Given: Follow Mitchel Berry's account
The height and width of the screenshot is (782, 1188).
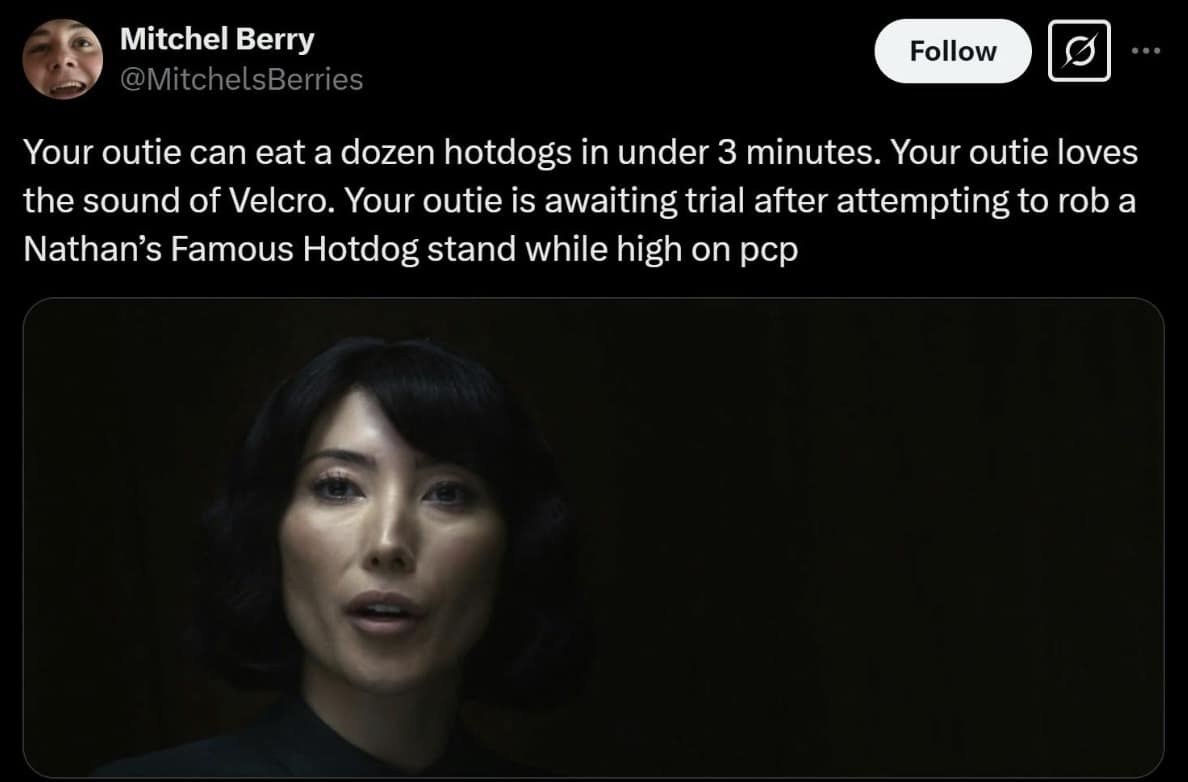Looking at the screenshot, I should pyautogui.click(x=952, y=51).
